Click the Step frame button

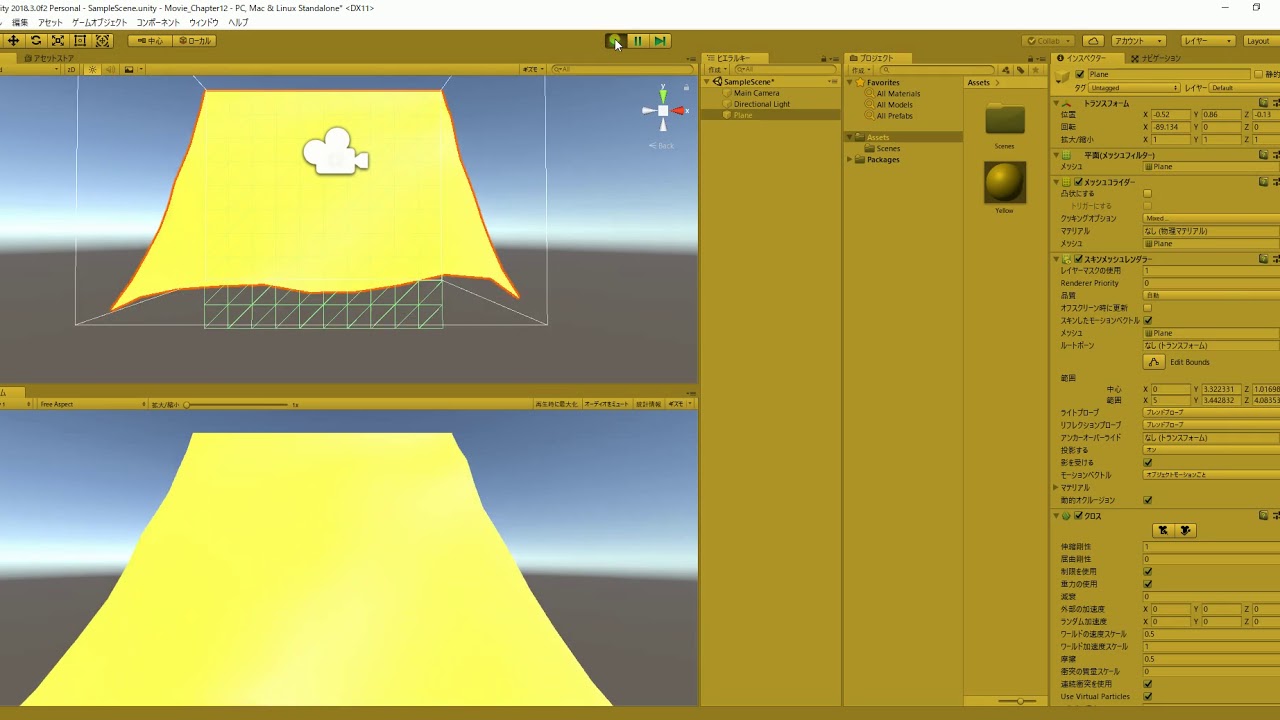coord(659,41)
